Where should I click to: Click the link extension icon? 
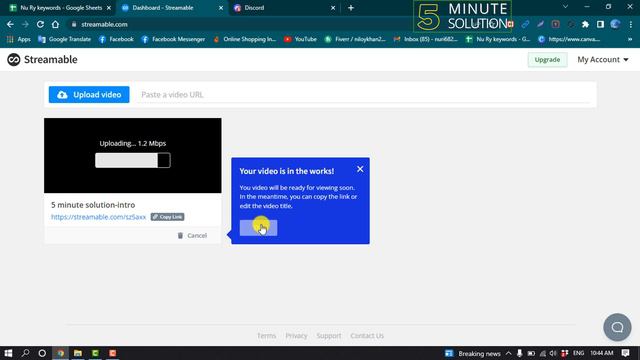point(525,24)
